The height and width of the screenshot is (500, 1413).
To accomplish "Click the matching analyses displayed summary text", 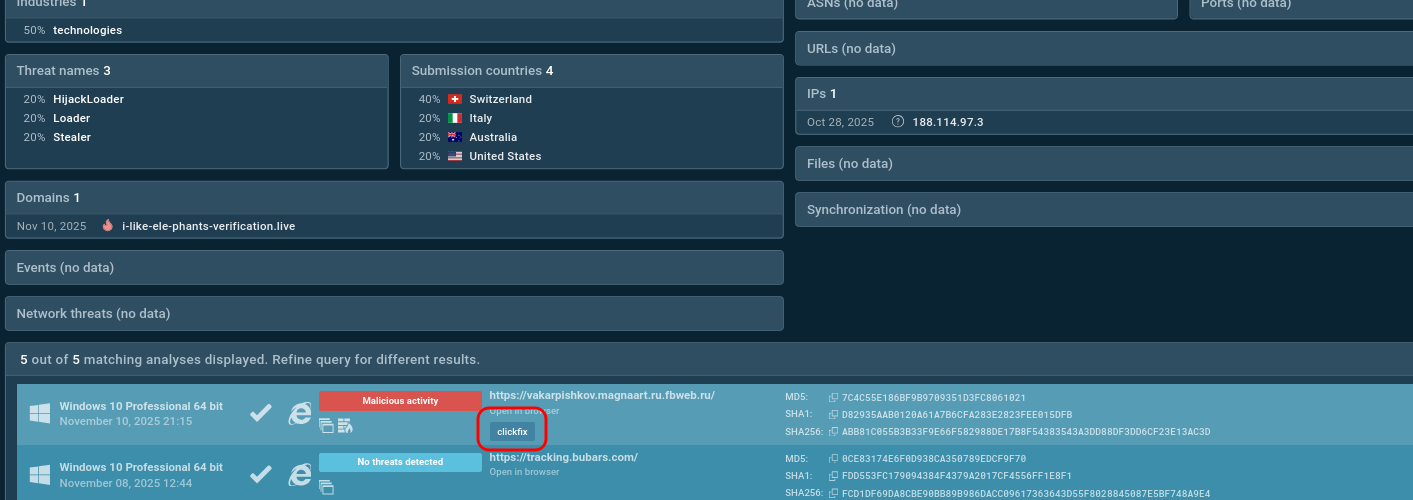I will (x=250, y=359).
